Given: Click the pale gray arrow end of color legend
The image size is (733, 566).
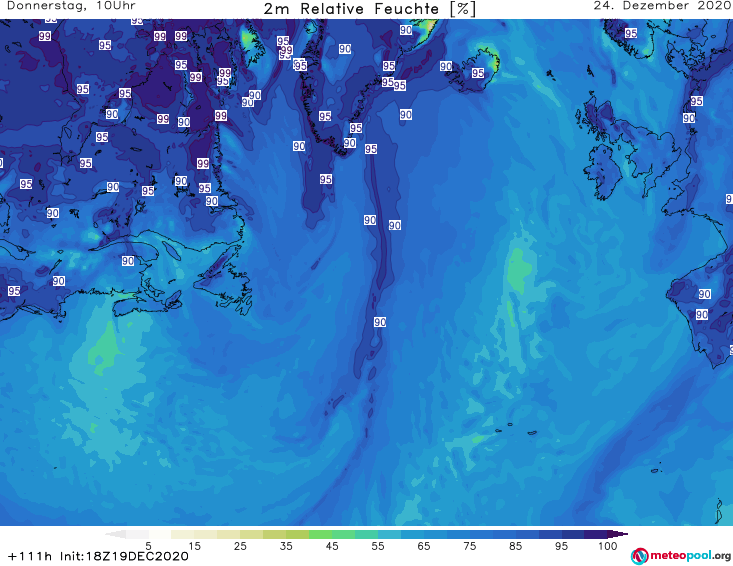Looking at the screenshot, I should click(115, 534).
